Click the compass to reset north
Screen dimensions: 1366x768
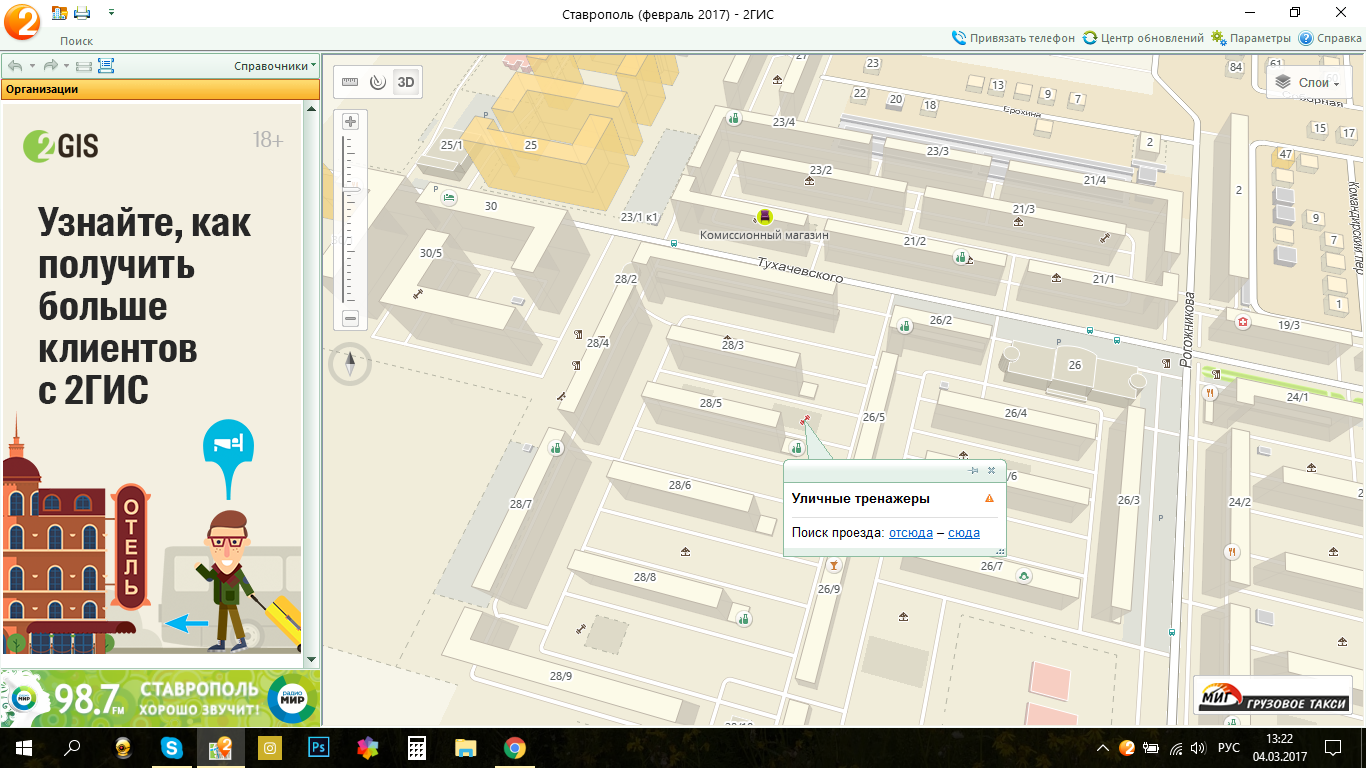tap(350, 363)
